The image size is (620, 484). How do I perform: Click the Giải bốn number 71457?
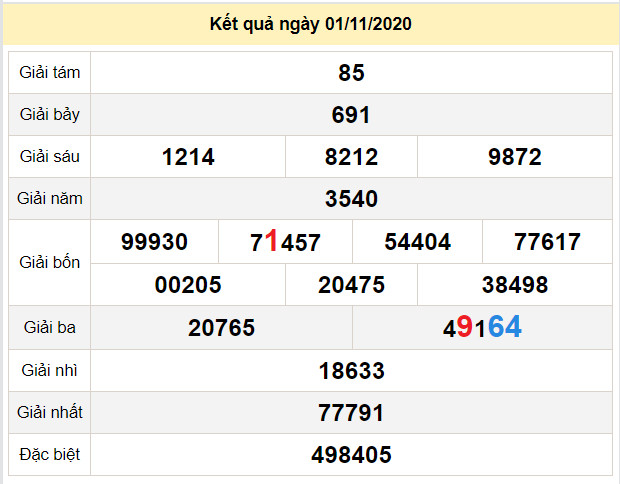pyautogui.click(x=285, y=241)
